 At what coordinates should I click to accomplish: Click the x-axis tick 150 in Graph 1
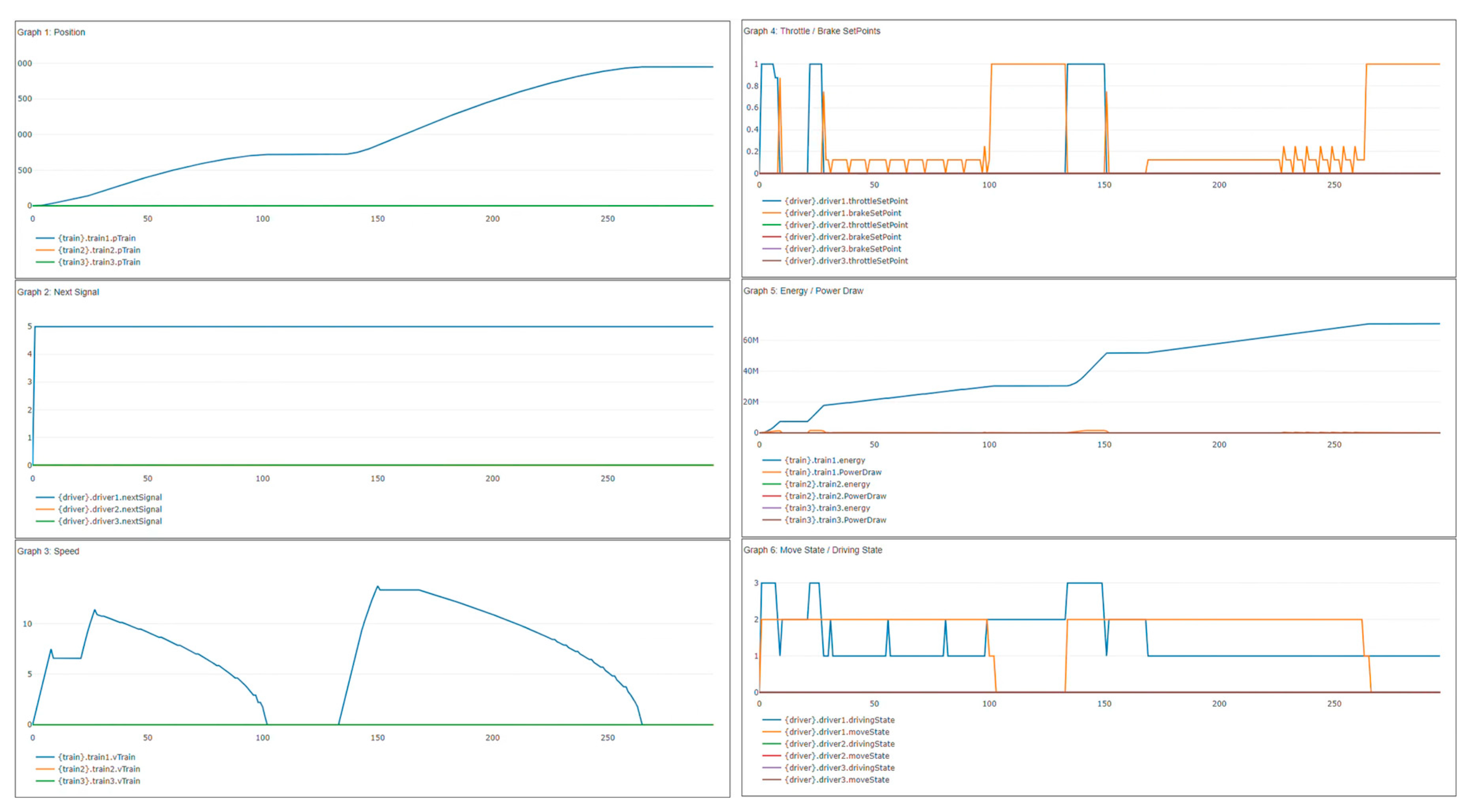click(x=377, y=219)
